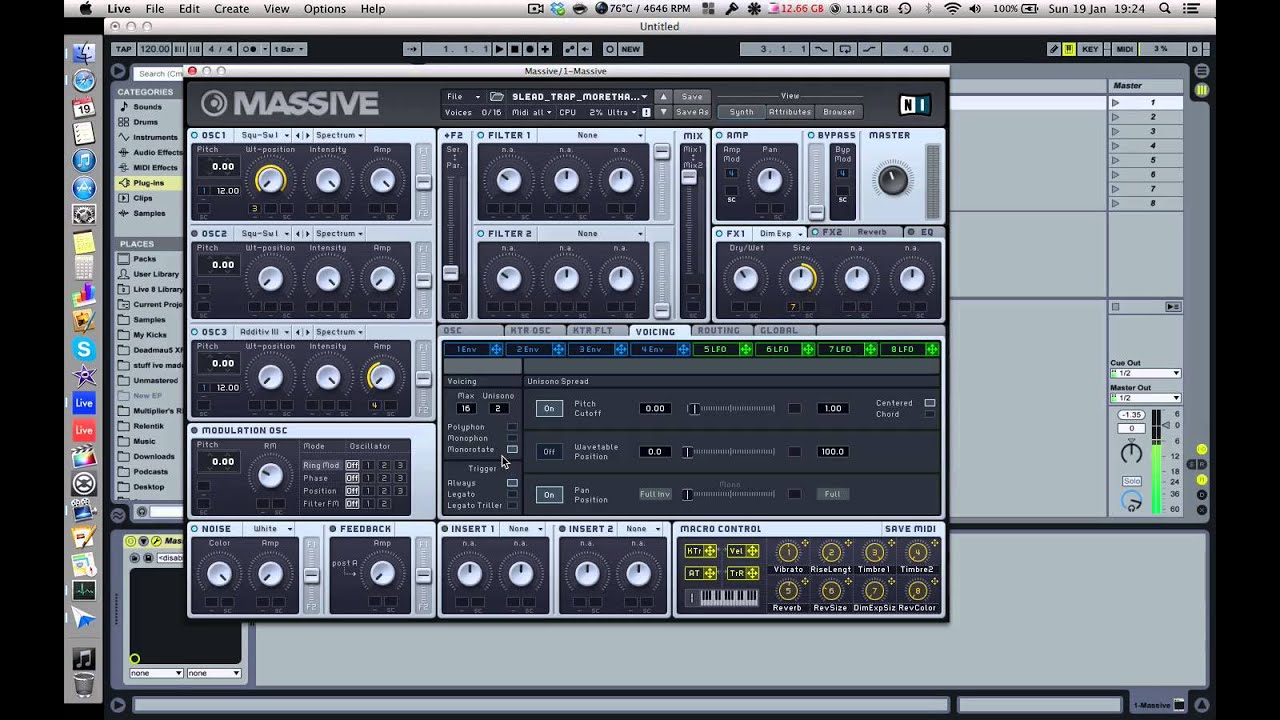1280x720 pixels.
Task: Click the macro control keyboard icon
Action: tap(722, 597)
